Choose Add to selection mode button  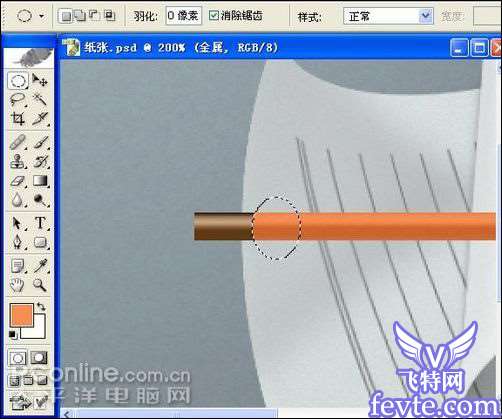coord(80,15)
